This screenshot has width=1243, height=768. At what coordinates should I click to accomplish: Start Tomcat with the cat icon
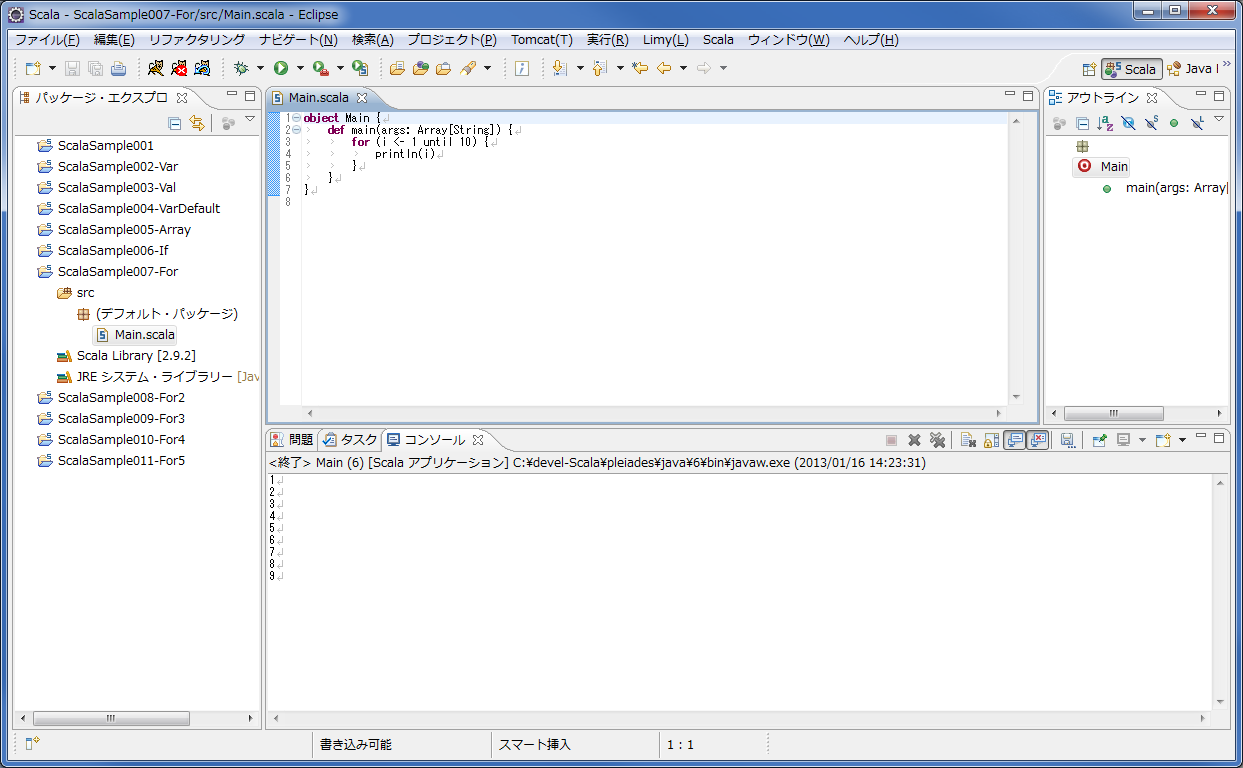tap(155, 68)
